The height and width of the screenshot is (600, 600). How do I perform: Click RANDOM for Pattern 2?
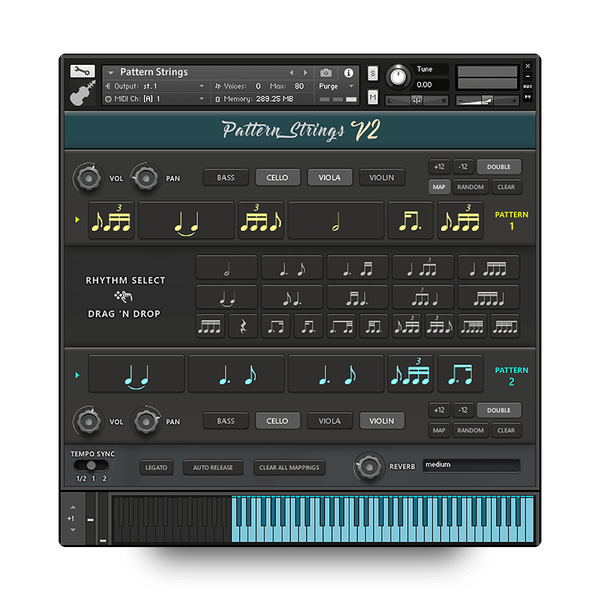(x=471, y=430)
